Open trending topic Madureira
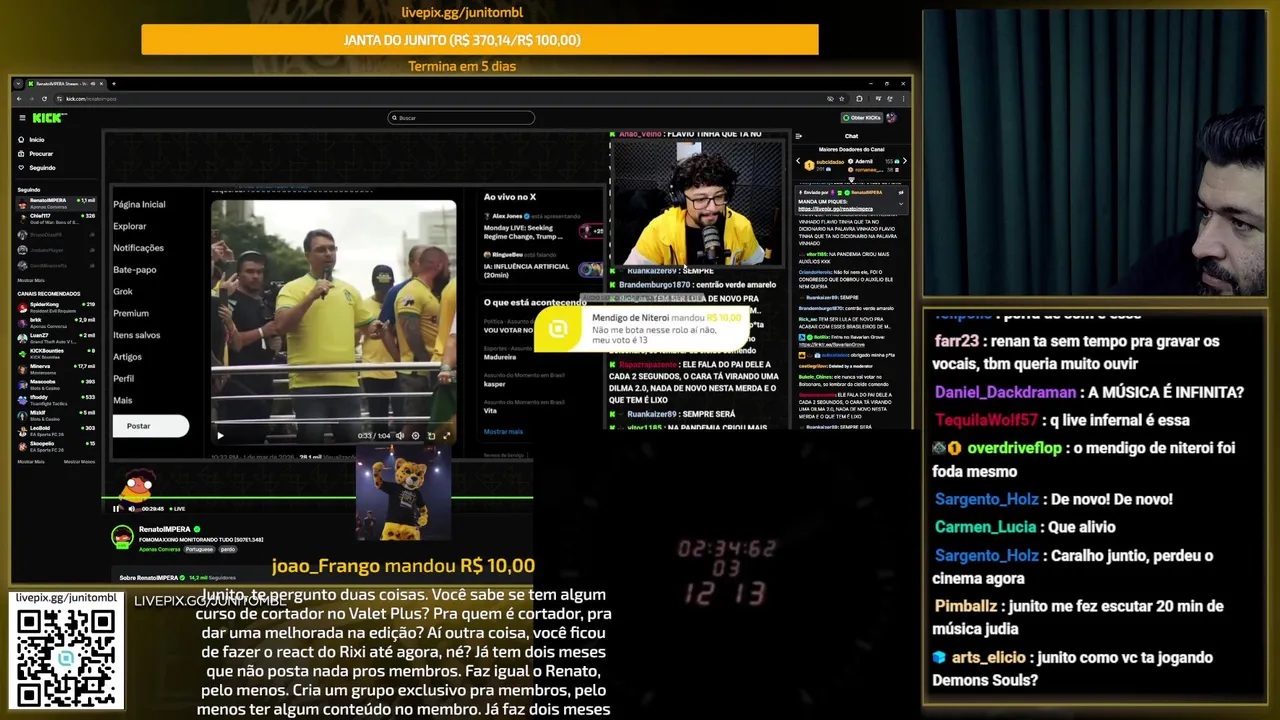 pos(500,357)
